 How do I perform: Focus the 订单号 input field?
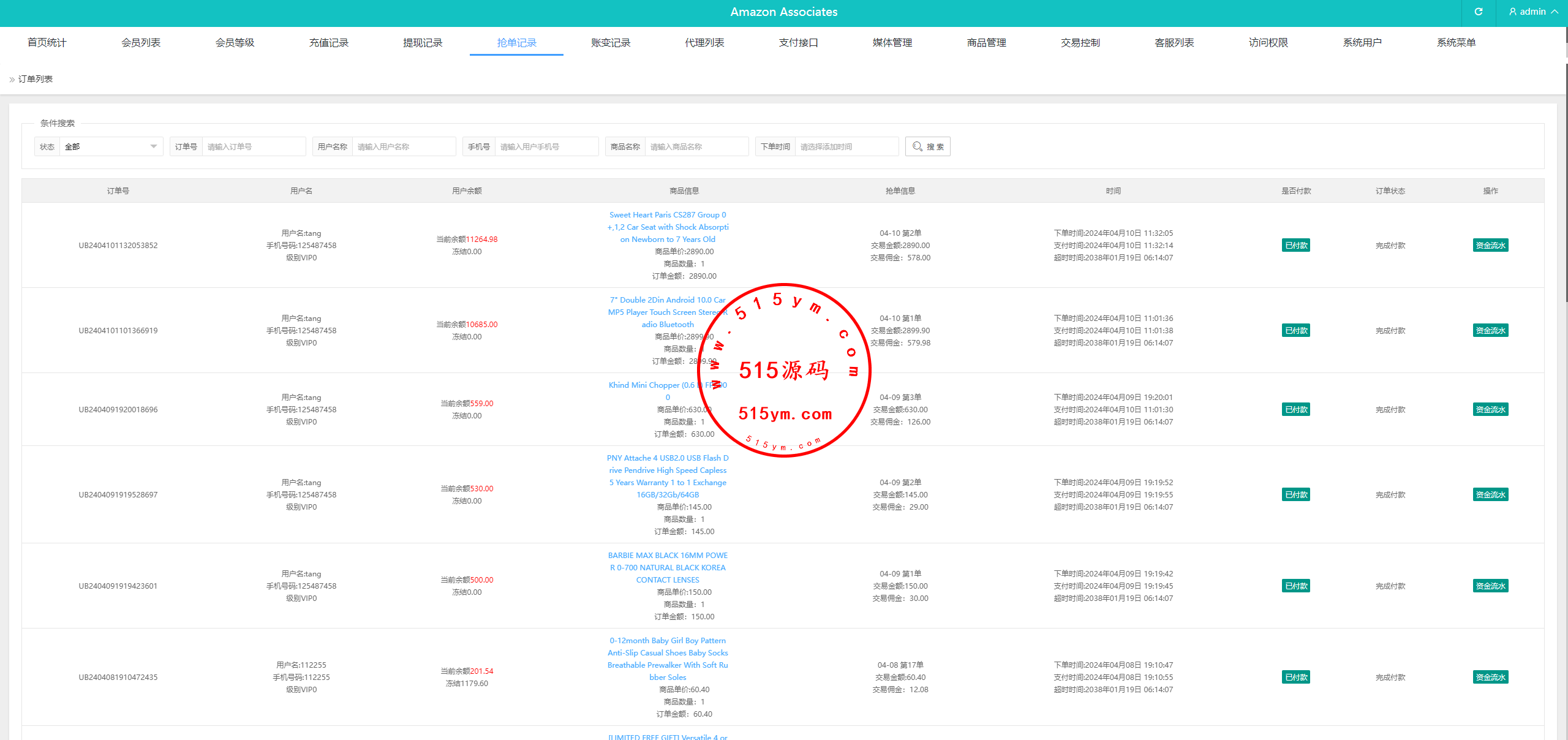pyautogui.click(x=253, y=146)
